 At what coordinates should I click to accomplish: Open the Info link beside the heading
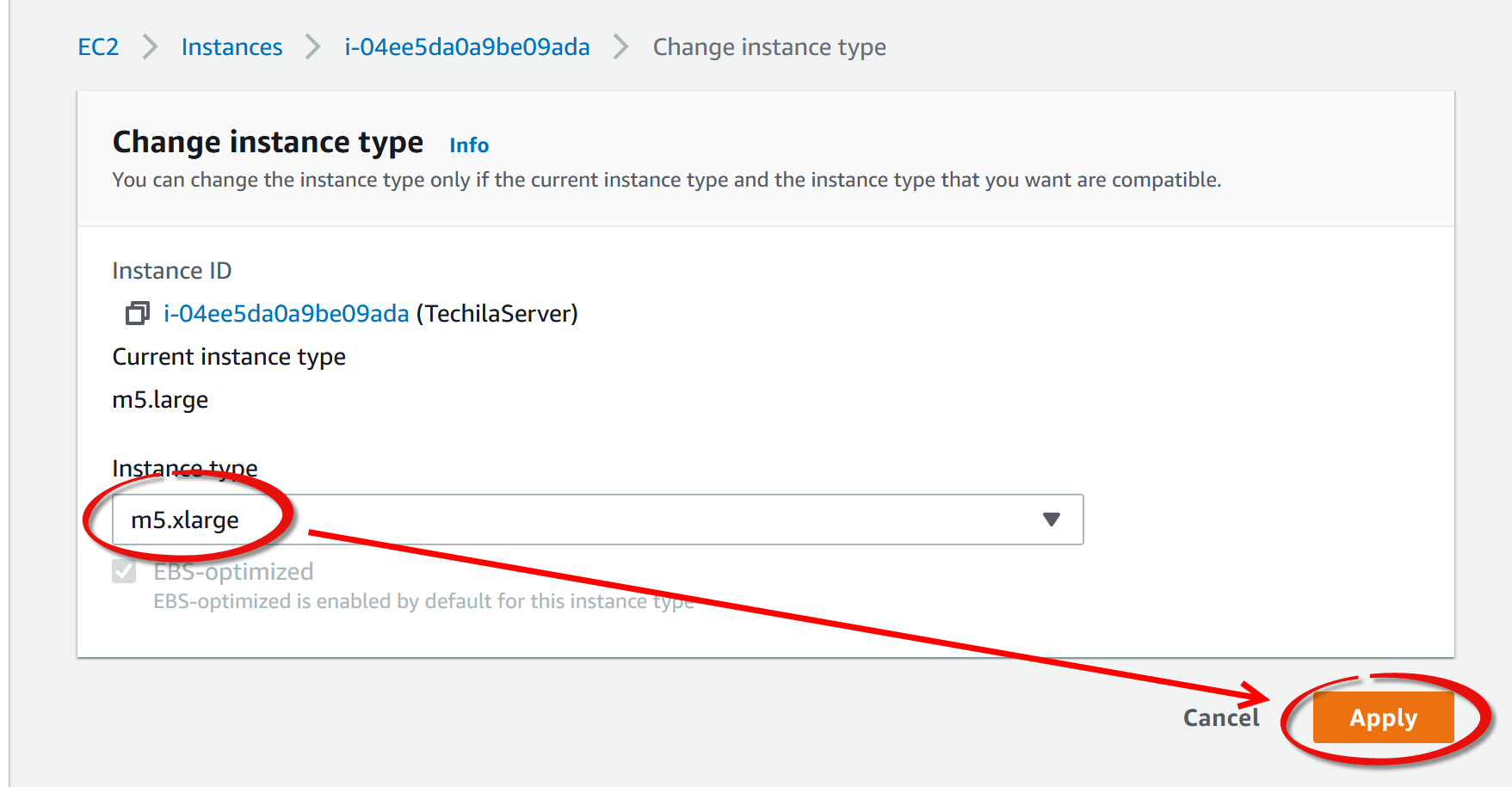(x=469, y=145)
